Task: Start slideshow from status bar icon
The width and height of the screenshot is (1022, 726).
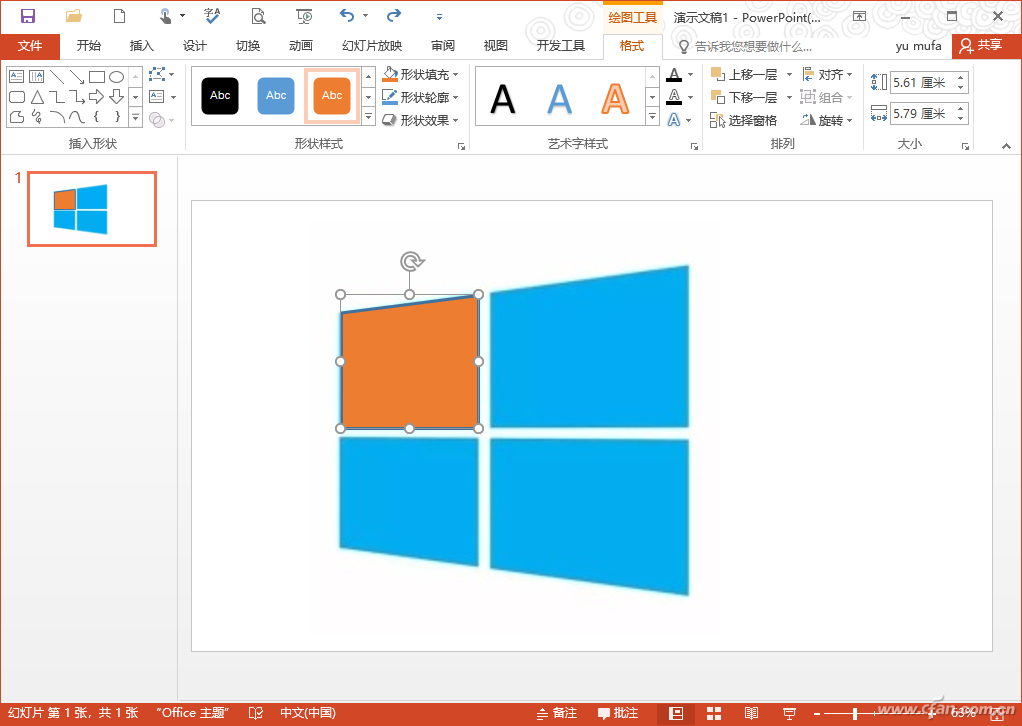Action: [x=789, y=714]
